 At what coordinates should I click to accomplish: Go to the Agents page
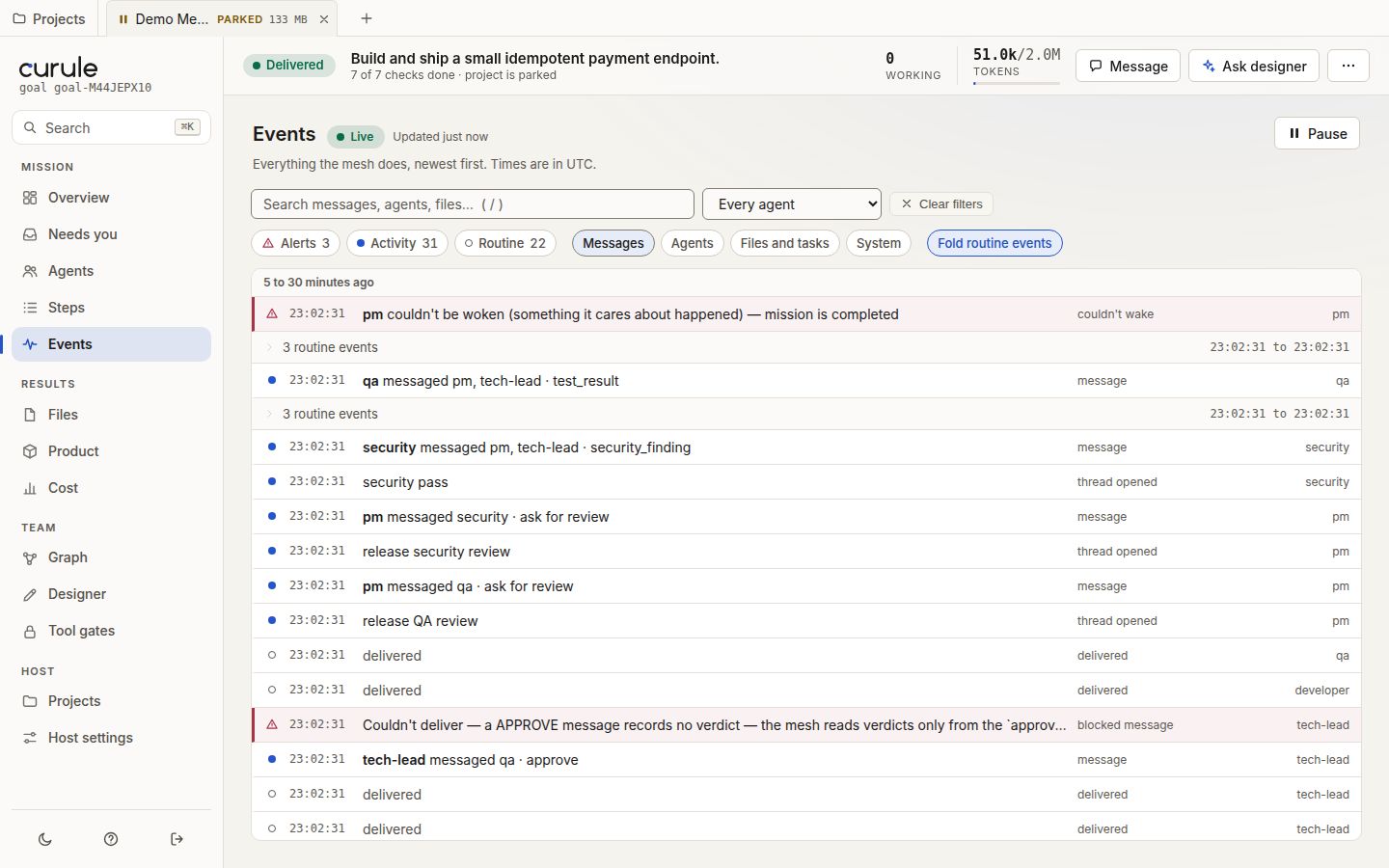tap(111, 271)
